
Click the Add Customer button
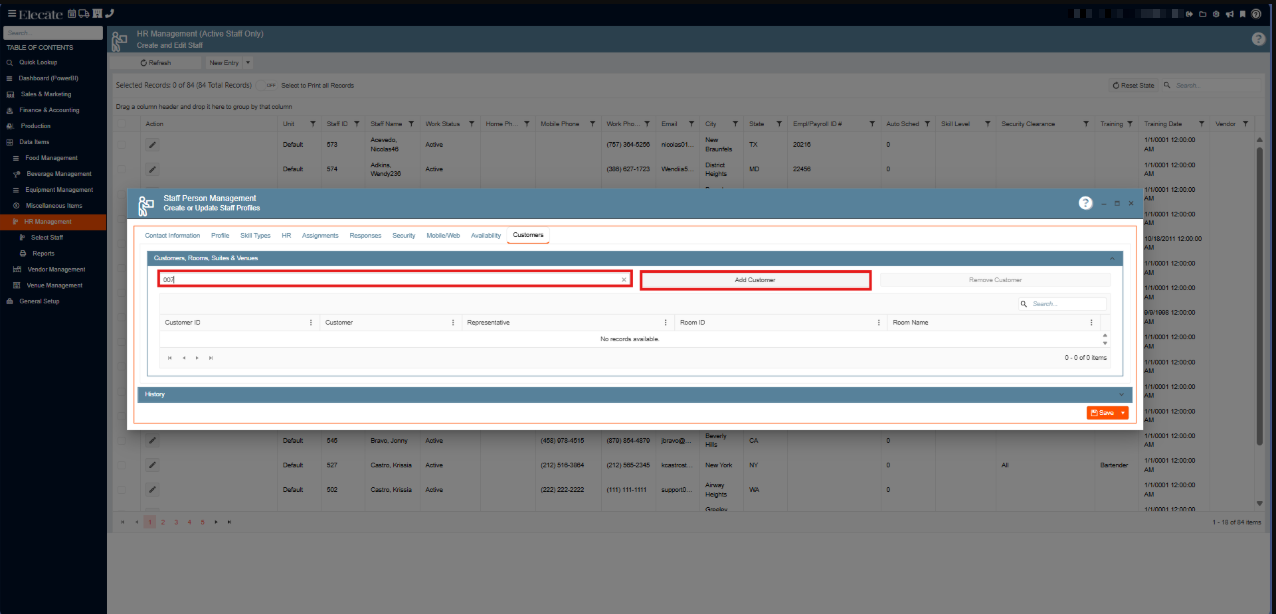click(755, 280)
